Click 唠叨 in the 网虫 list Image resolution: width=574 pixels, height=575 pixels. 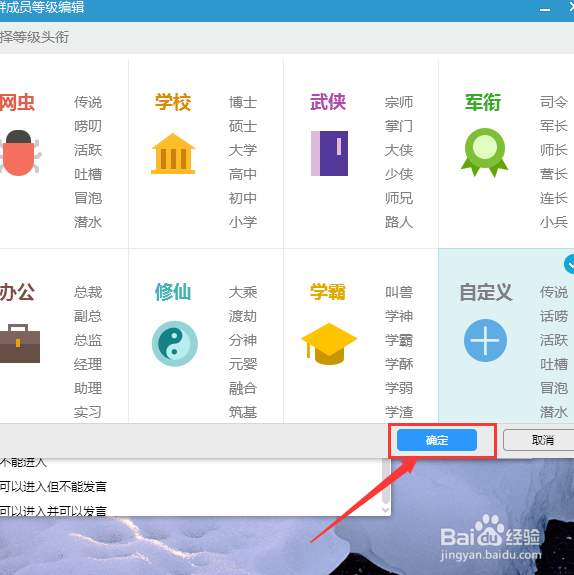(x=88, y=126)
